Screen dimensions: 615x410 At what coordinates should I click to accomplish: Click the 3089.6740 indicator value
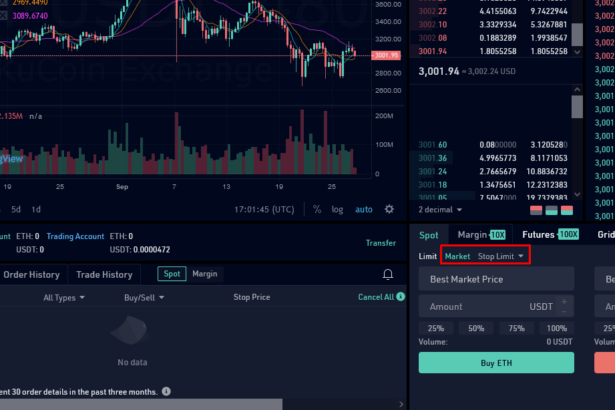click(x=30, y=16)
